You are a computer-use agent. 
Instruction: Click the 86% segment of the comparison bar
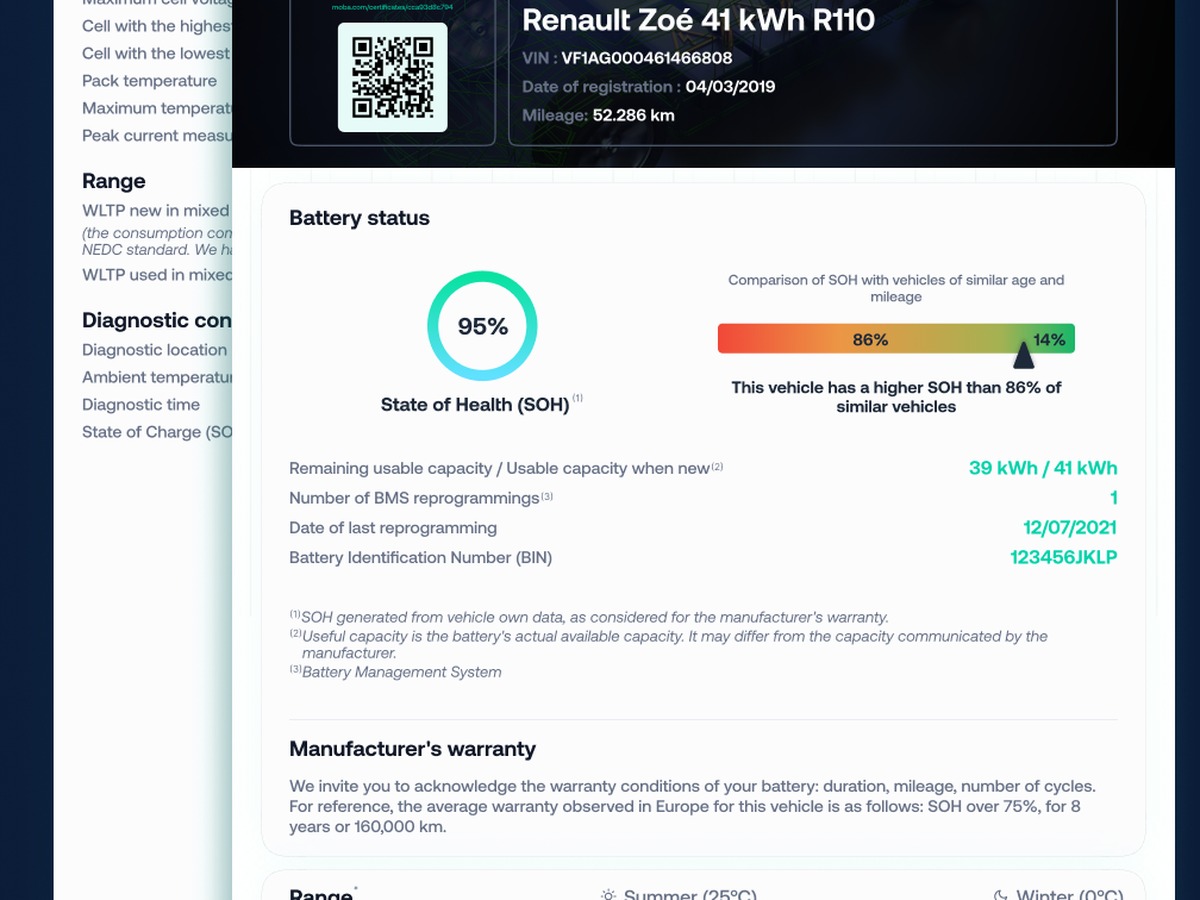click(x=870, y=340)
